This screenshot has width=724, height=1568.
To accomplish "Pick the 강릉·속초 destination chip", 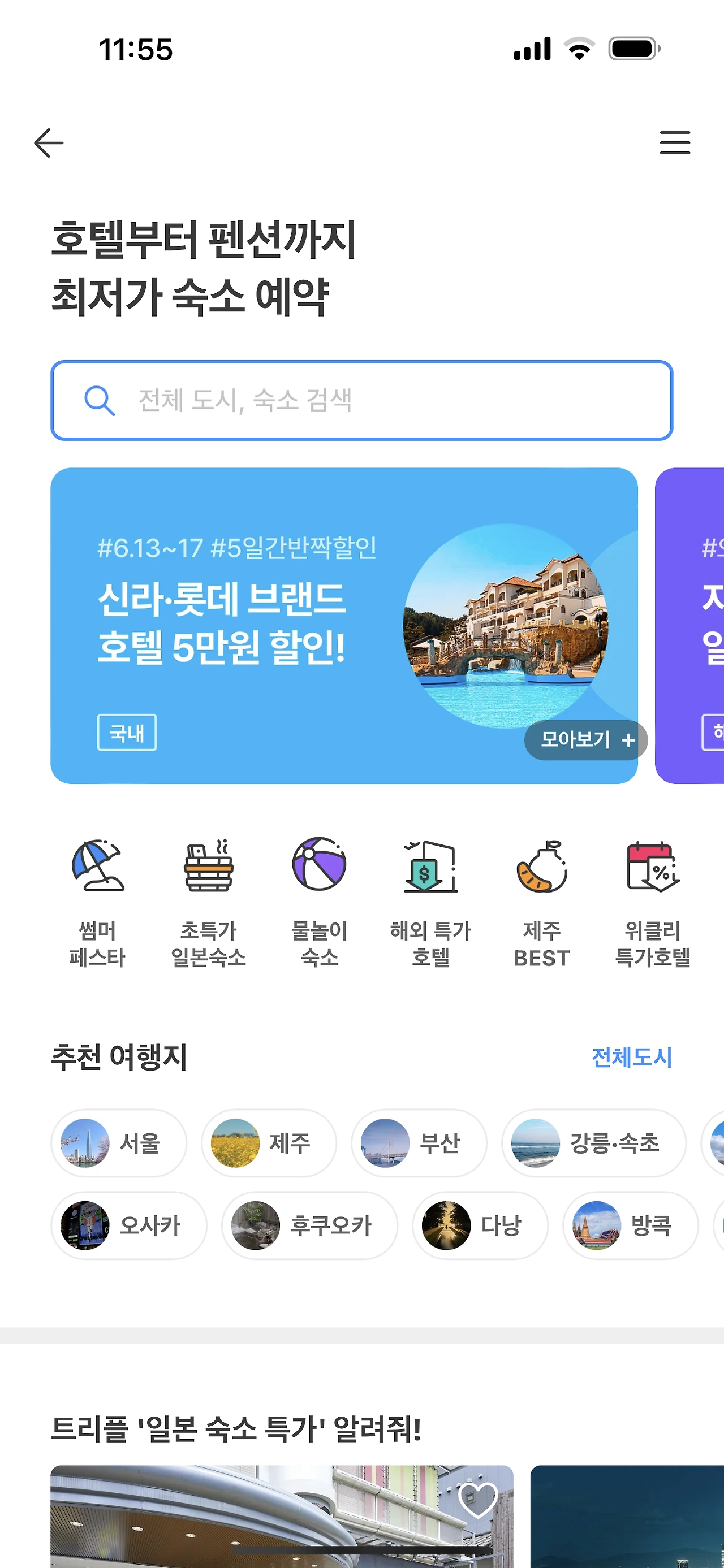I will click(594, 1142).
